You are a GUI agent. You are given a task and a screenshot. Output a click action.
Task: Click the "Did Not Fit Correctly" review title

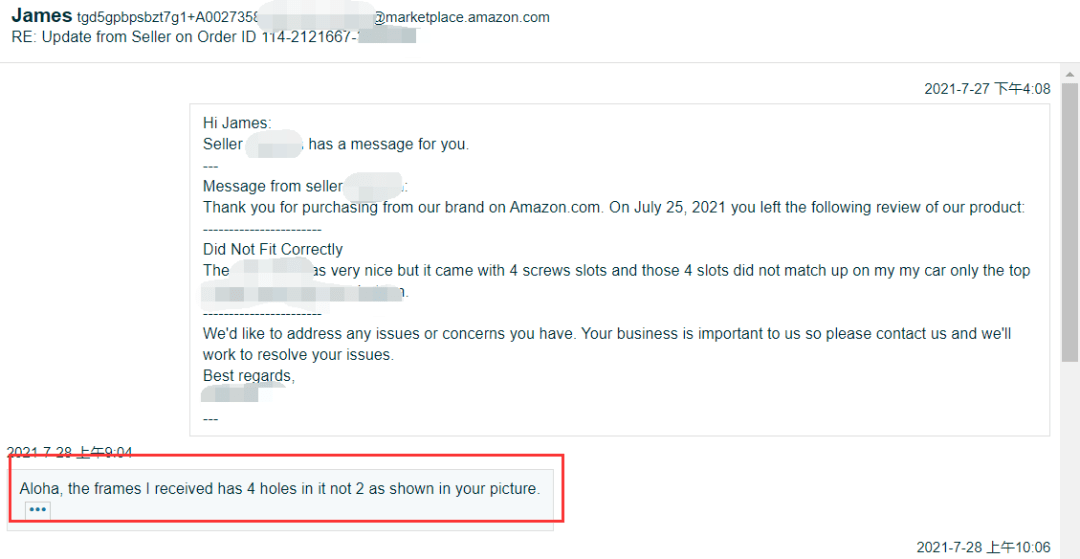[273, 249]
